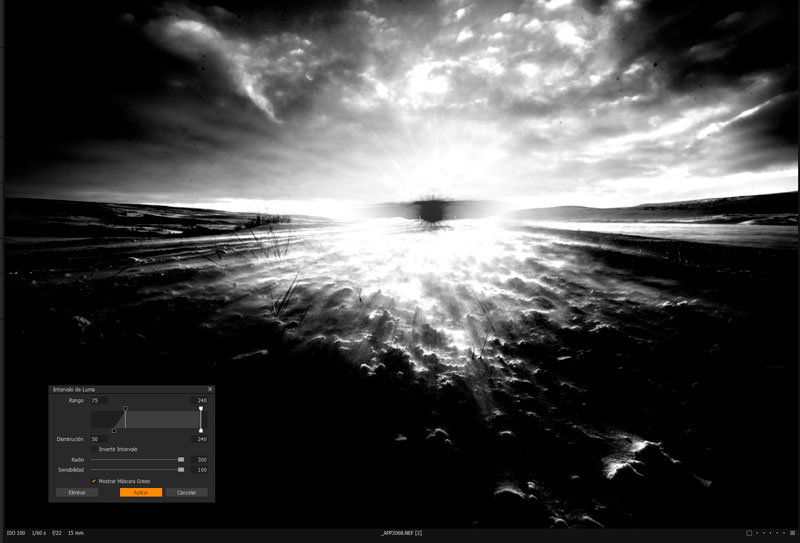Click the Sensibilidad slider handle
Viewport: 800px width, 543px height.
click(x=181, y=469)
